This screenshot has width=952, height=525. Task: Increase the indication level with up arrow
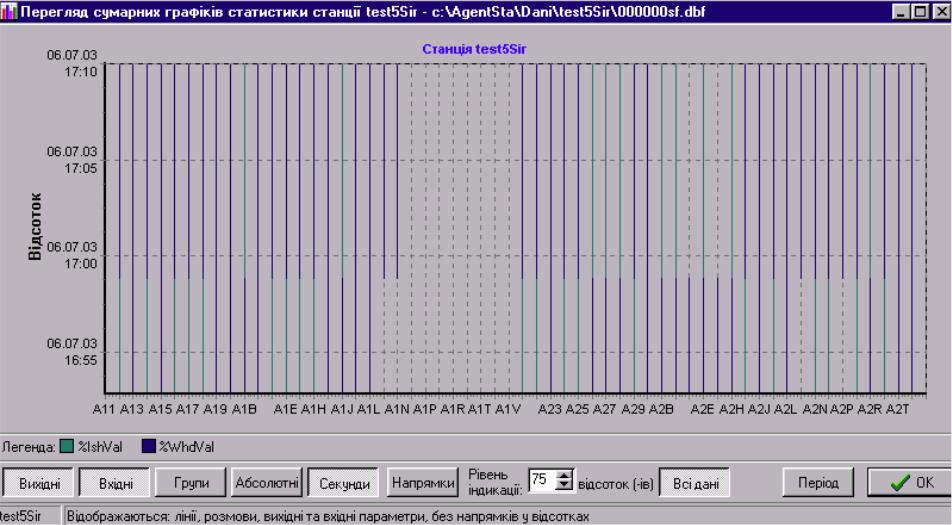pos(565,475)
